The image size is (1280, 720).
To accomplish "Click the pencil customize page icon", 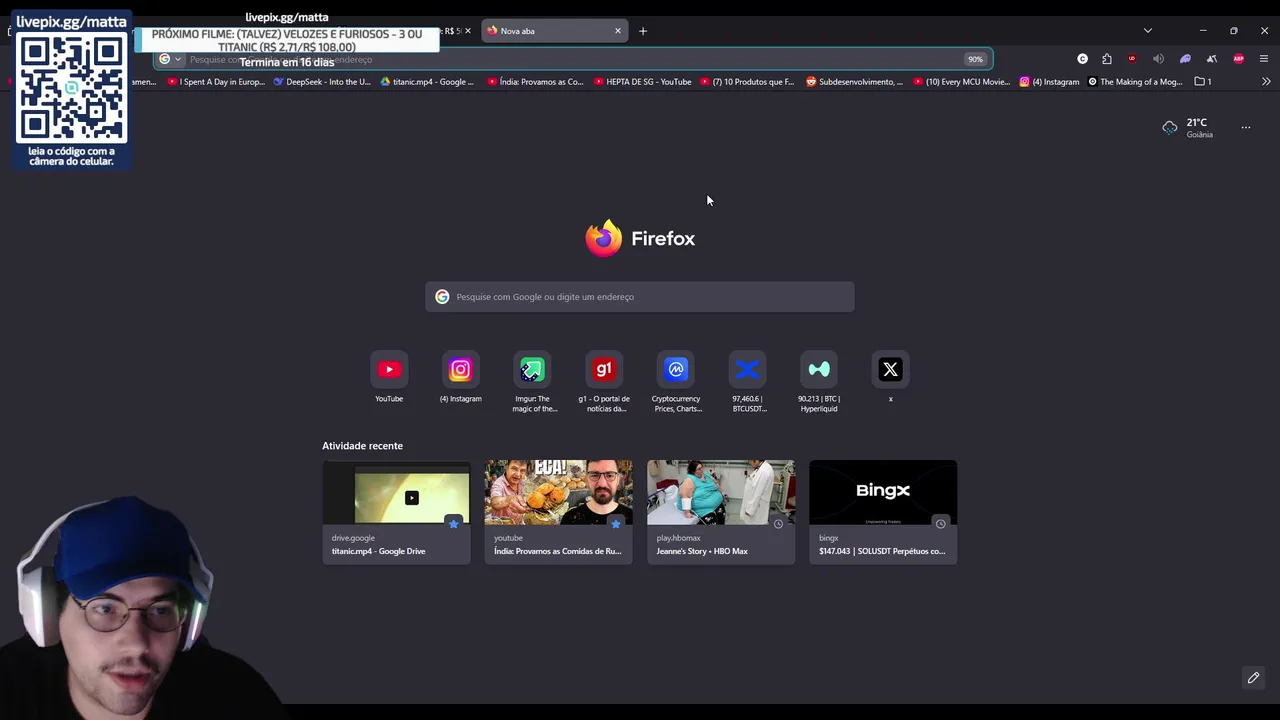I will tap(1253, 678).
